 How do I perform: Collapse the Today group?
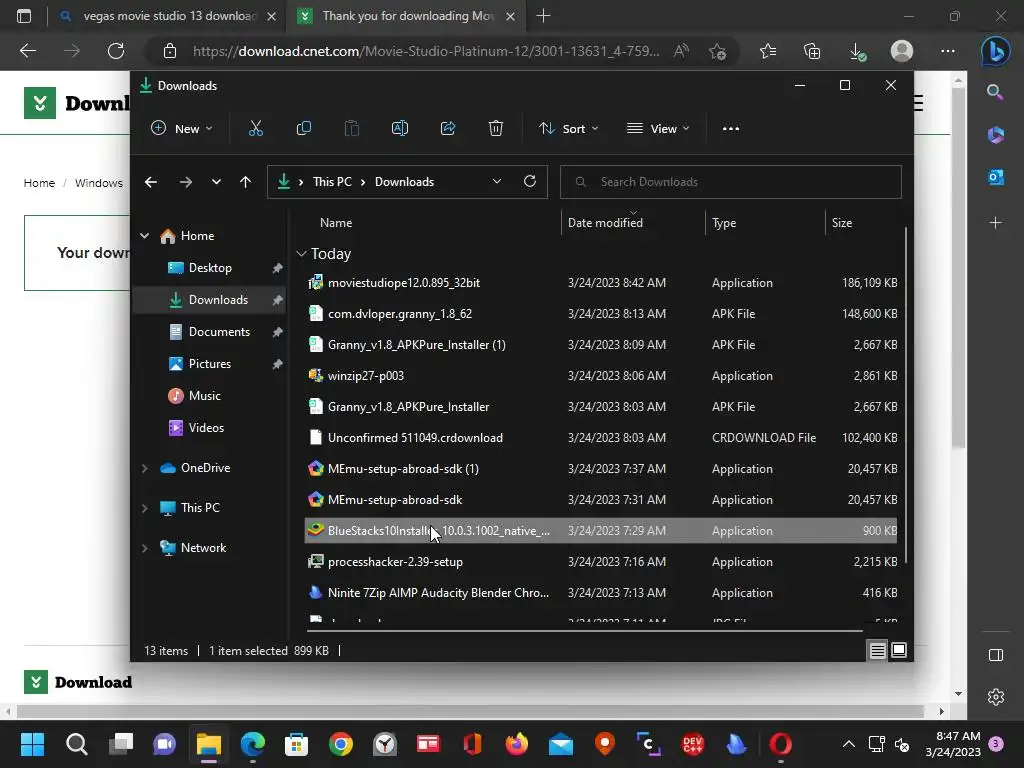(x=301, y=253)
